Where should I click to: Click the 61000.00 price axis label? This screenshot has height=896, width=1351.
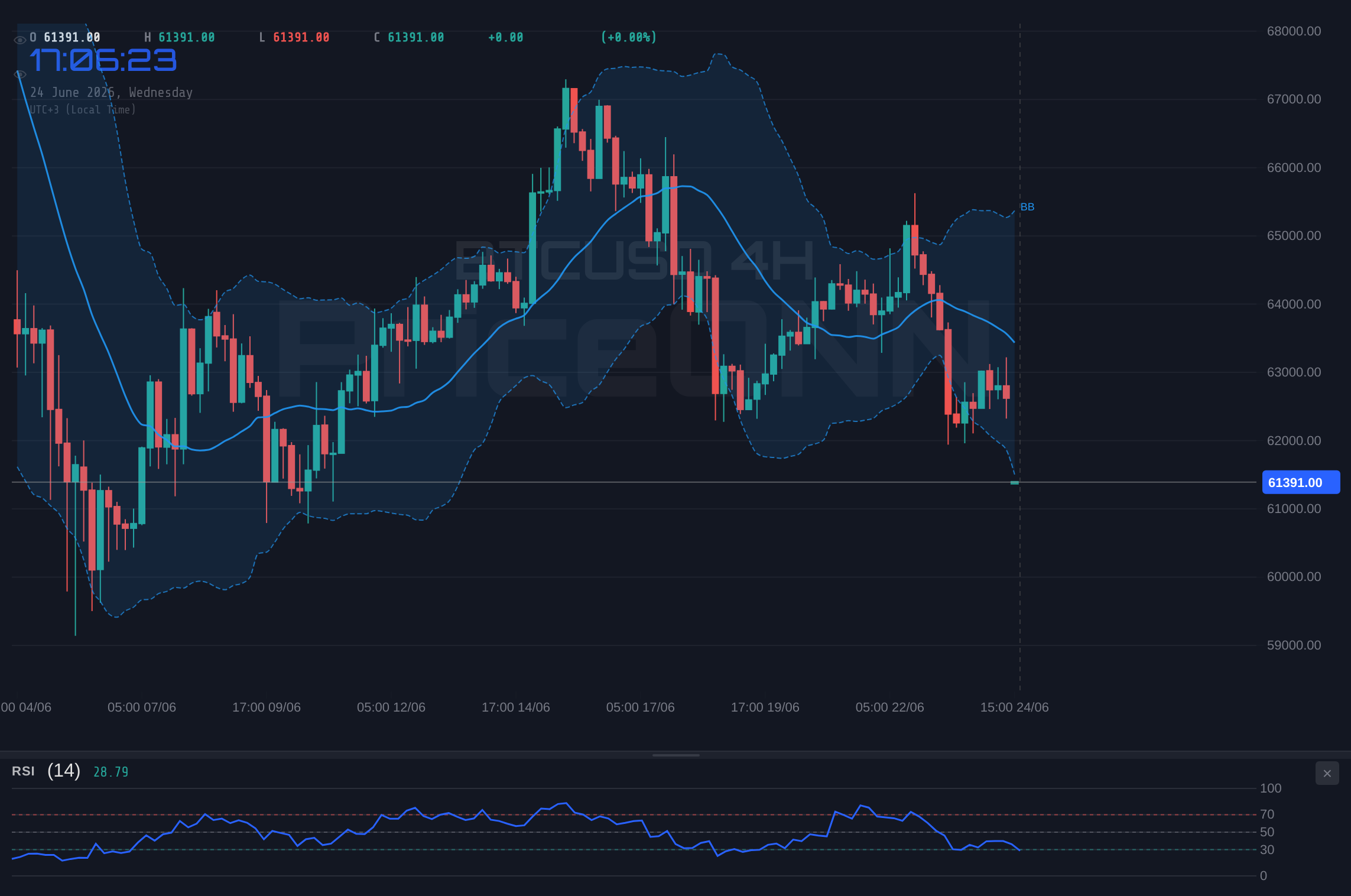[x=1294, y=509]
